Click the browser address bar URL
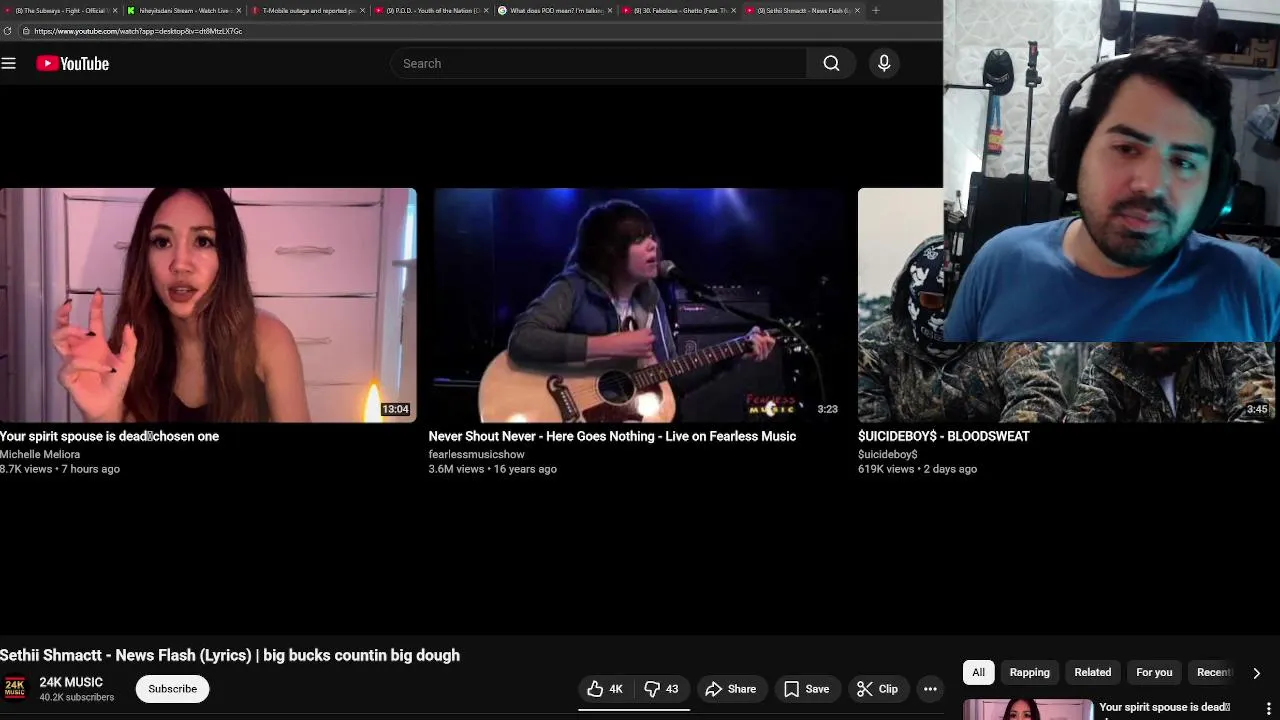The image size is (1280, 720). coord(138,31)
